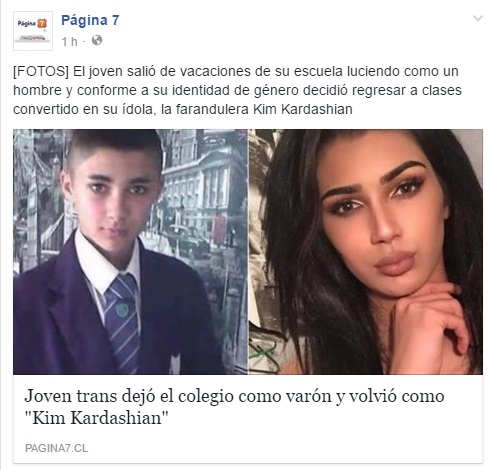The width and height of the screenshot is (488, 470).
Task: Click the building backdrop in left photo
Action: [x=203, y=187]
